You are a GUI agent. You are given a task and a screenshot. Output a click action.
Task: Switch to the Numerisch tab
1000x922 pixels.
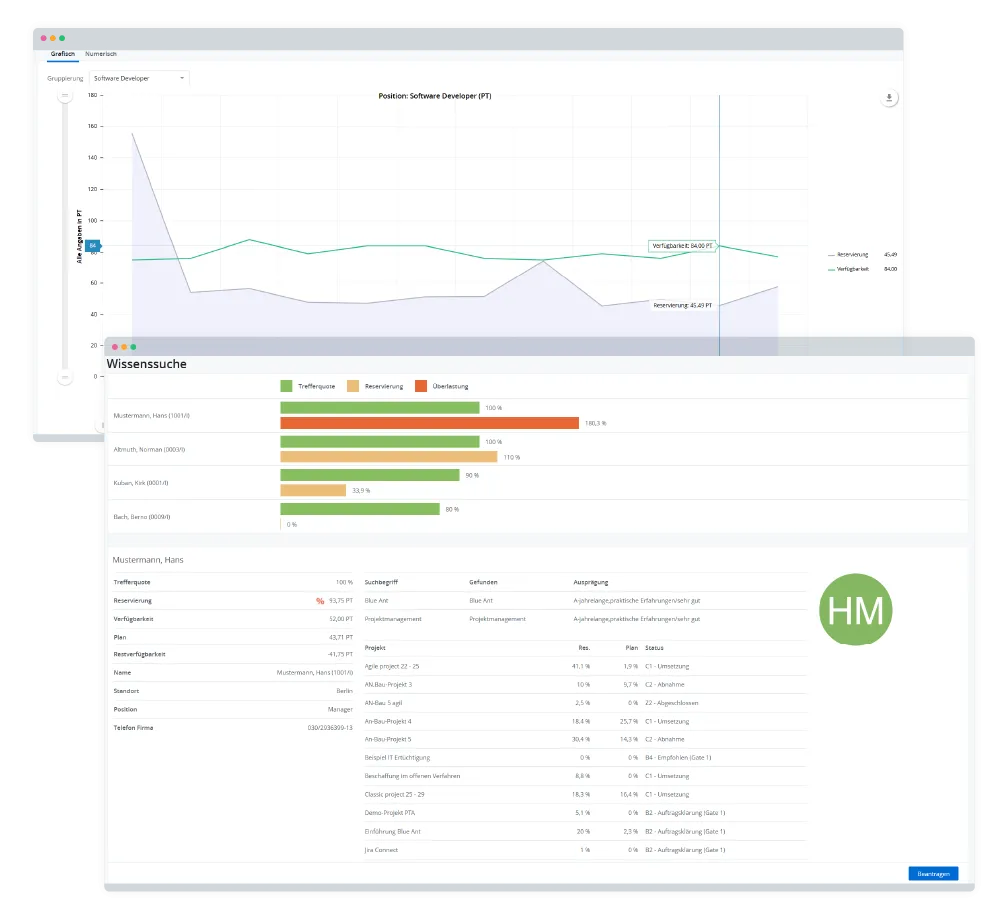pos(101,53)
